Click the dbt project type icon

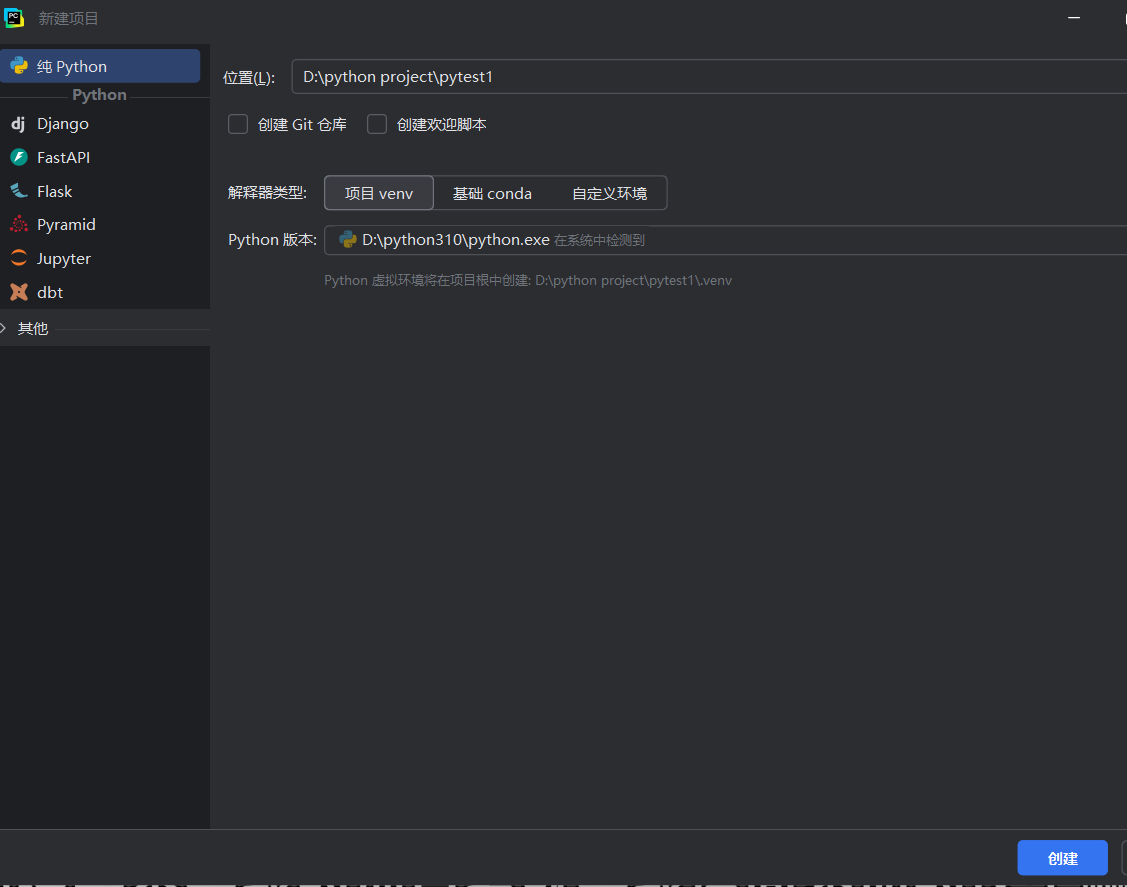19,293
